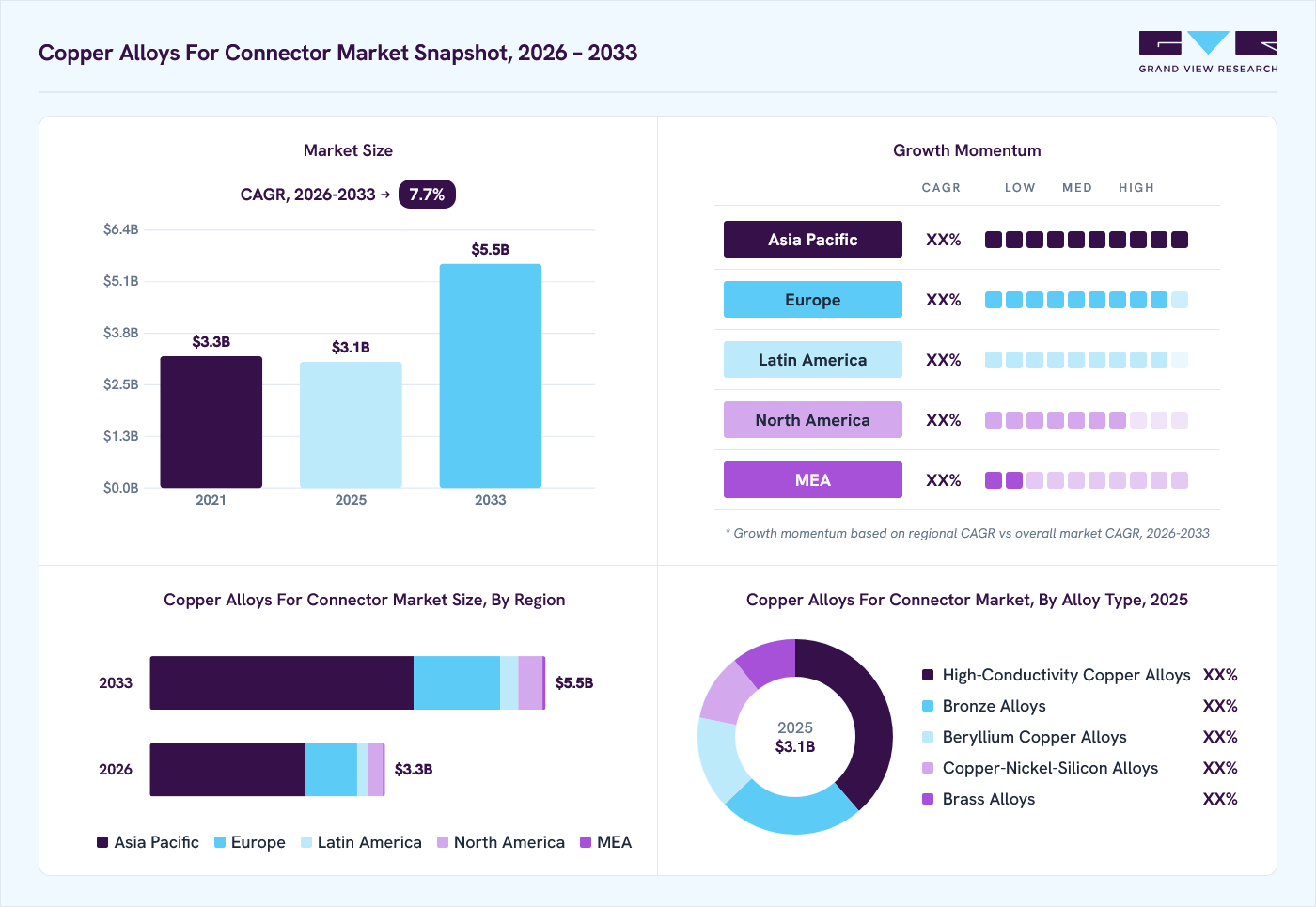The height and width of the screenshot is (907, 1316).
Task: Click the North America growth momentum indicator squares
Action: click(x=1087, y=420)
